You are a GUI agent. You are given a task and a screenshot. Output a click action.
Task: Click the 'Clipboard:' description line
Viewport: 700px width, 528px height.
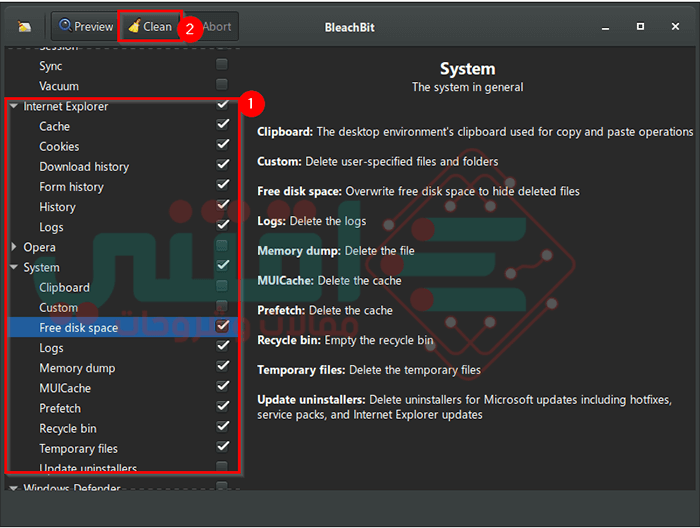coord(475,132)
